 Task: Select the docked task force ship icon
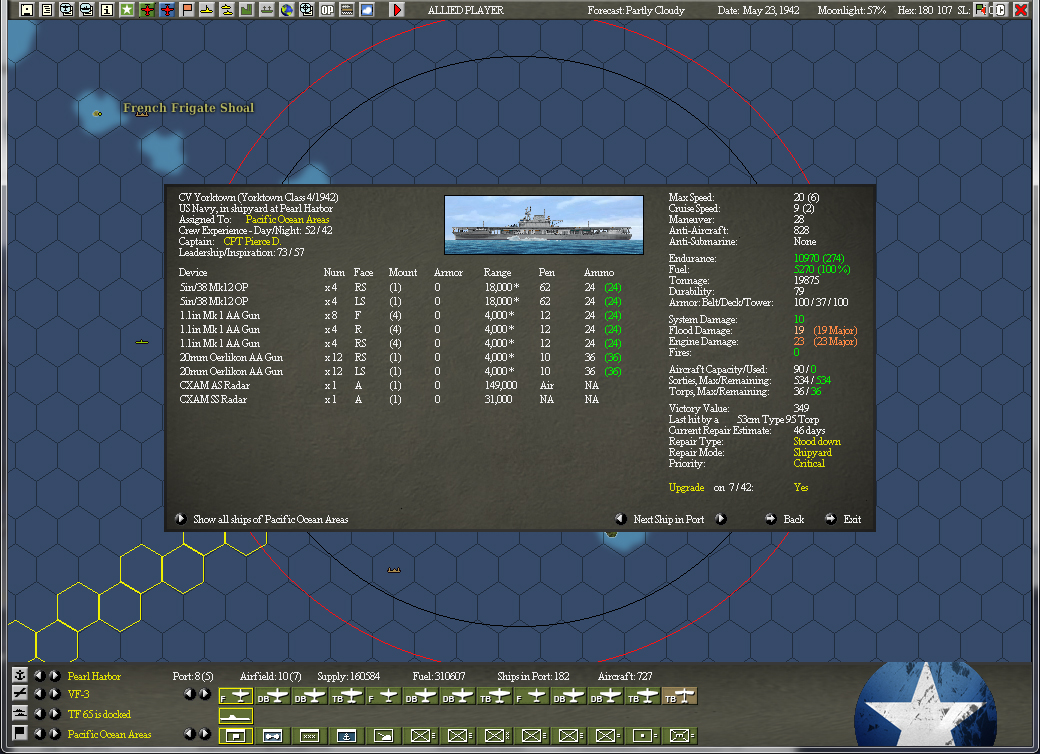tap(235, 716)
